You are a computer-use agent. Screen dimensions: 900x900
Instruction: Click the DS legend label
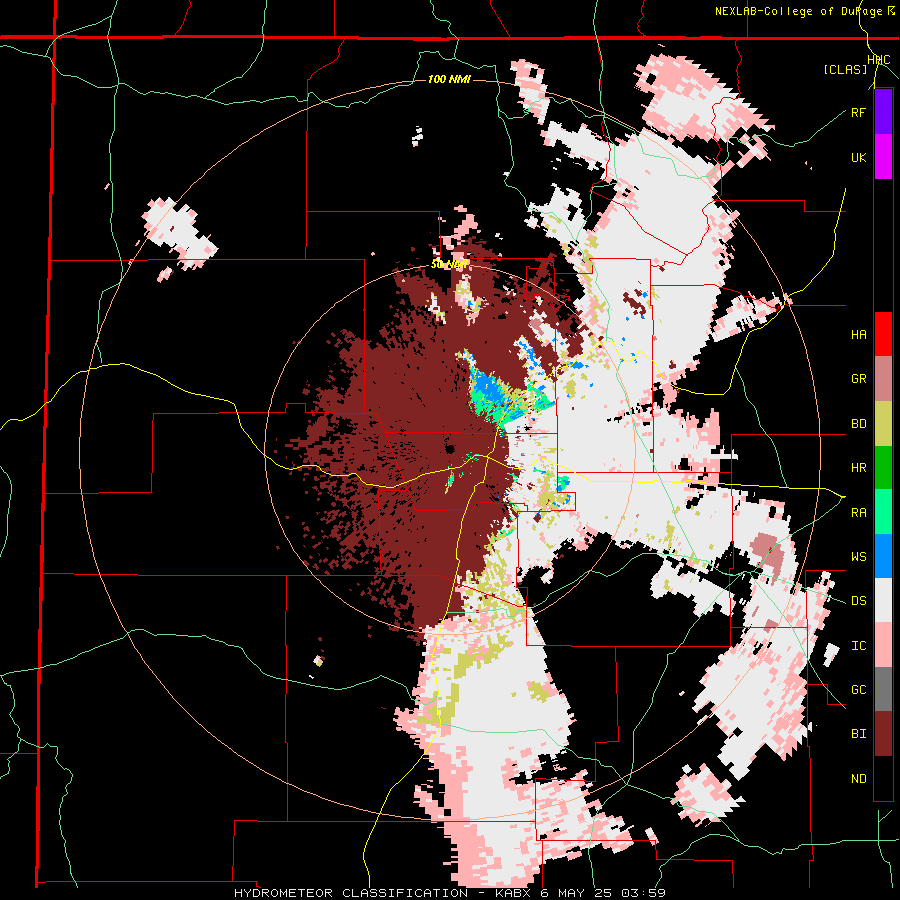coord(858,601)
